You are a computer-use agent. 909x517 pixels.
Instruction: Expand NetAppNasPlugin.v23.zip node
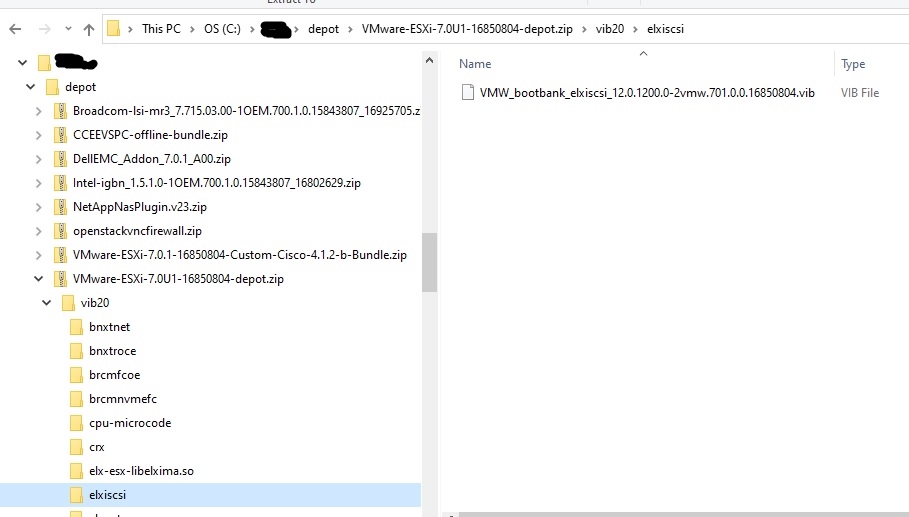pyautogui.click(x=38, y=207)
